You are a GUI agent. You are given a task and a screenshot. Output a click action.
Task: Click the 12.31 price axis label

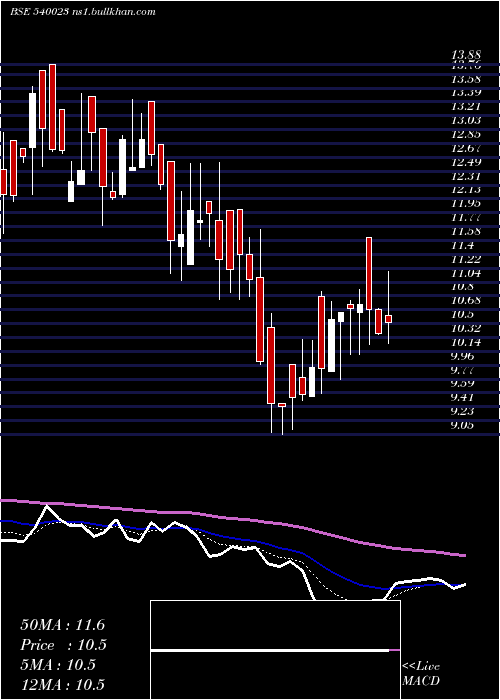466,176
